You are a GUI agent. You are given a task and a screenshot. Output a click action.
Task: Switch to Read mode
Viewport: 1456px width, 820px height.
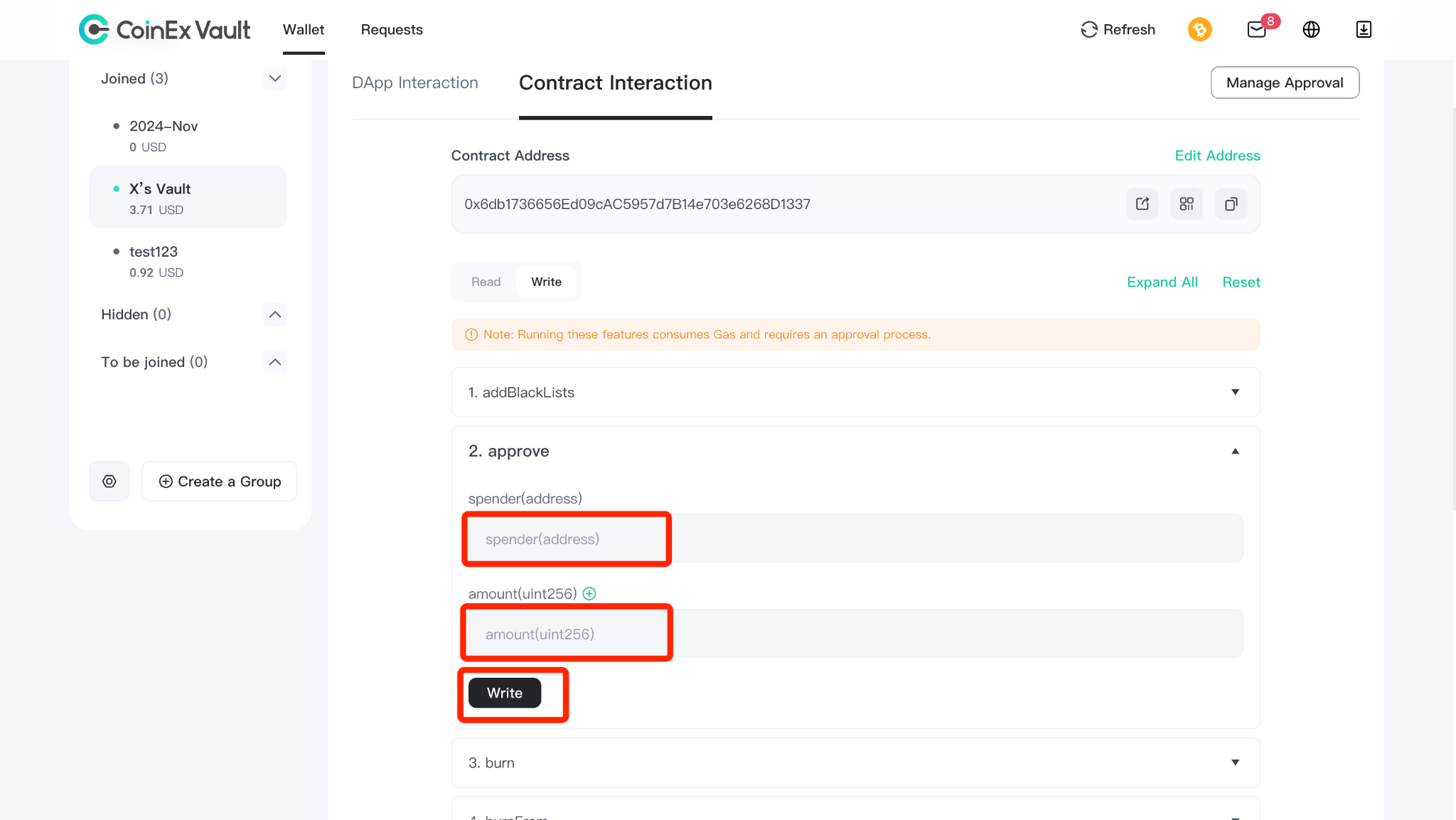point(486,282)
